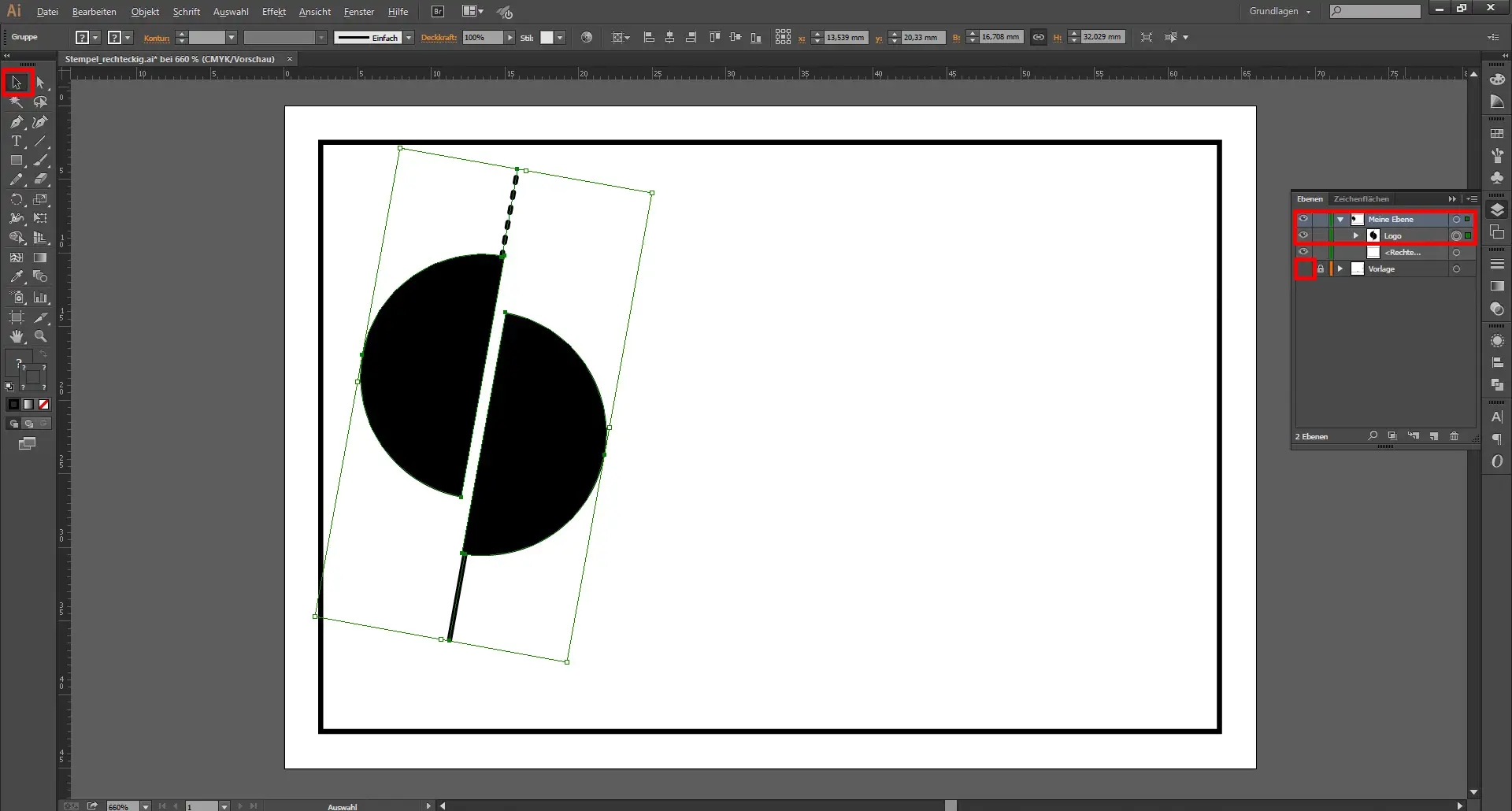The width and height of the screenshot is (1512, 811).
Task: Click the Deckkraft opacity label link
Action: [439, 38]
